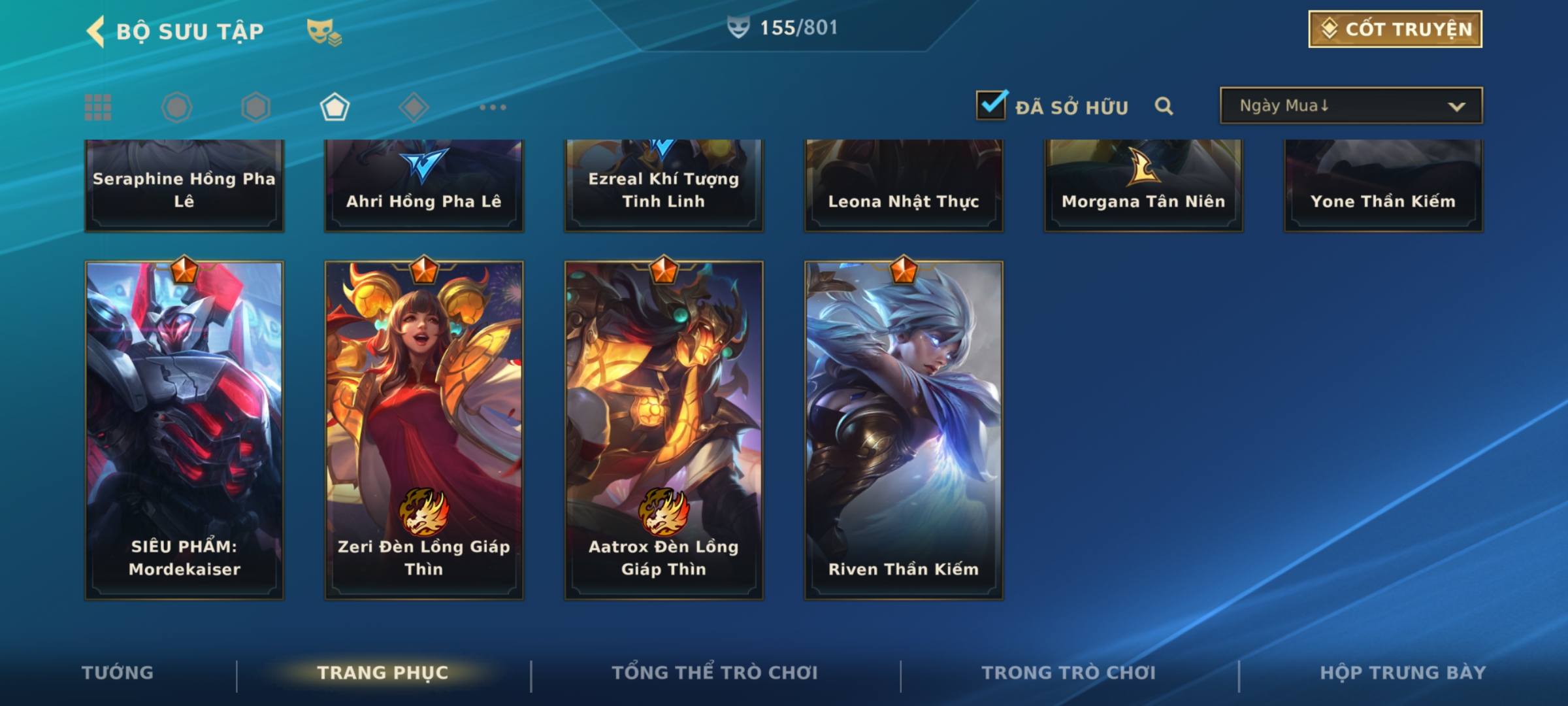Image resolution: width=1568 pixels, height=706 pixels.
Task: Open SIÊU PHẨM: Mordekaiser skin card
Action: [x=184, y=429]
